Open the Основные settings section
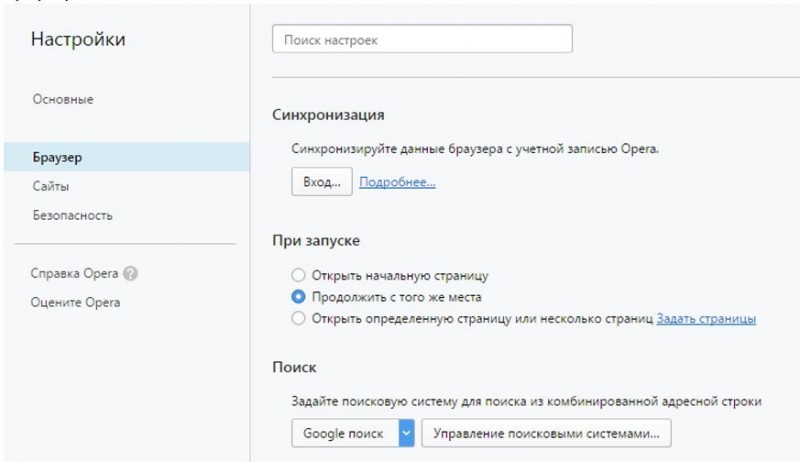This screenshot has height=462, width=800. pos(63,99)
